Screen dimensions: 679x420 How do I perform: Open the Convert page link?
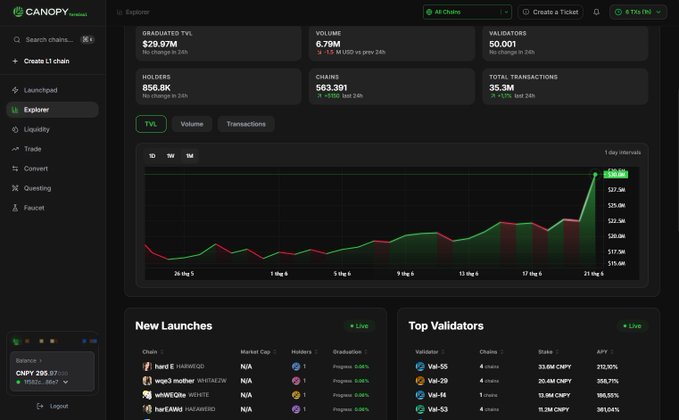point(52,168)
